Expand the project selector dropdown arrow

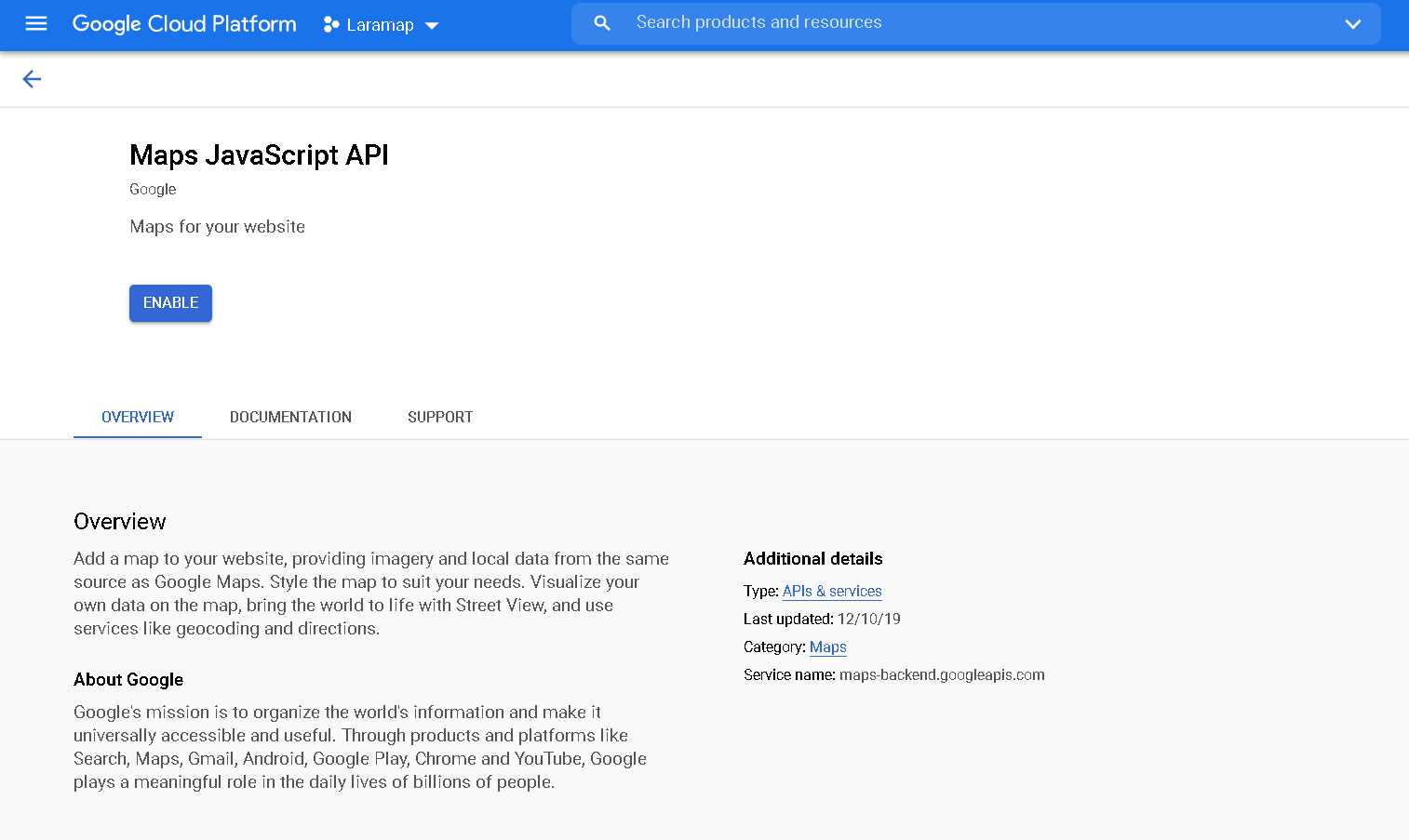coord(431,26)
